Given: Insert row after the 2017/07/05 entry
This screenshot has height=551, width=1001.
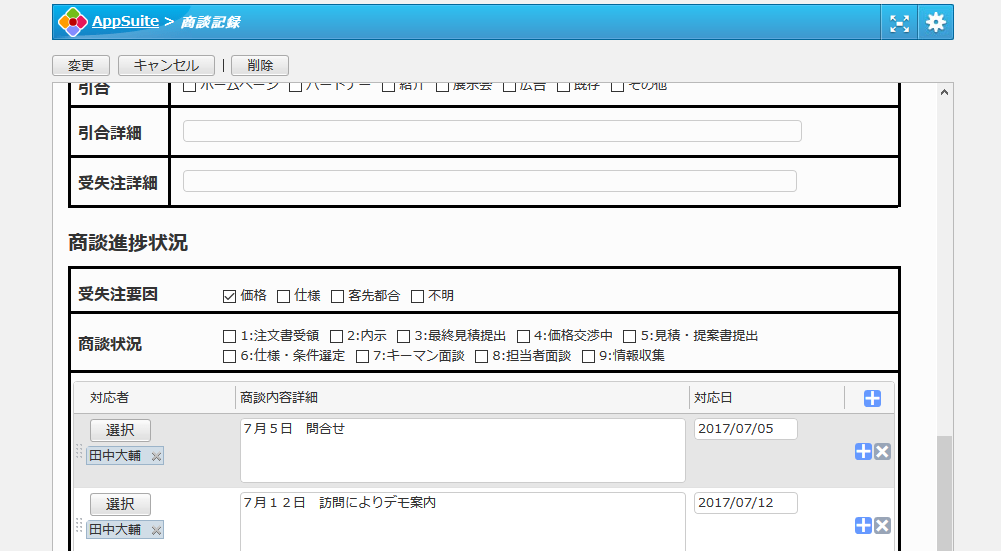Looking at the screenshot, I should [x=863, y=452].
